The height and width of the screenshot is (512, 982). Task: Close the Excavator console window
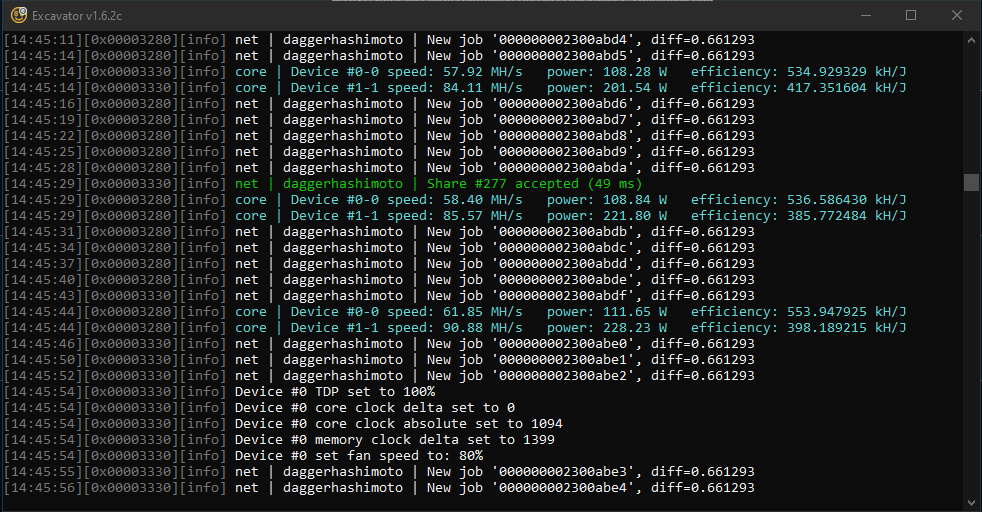957,15
